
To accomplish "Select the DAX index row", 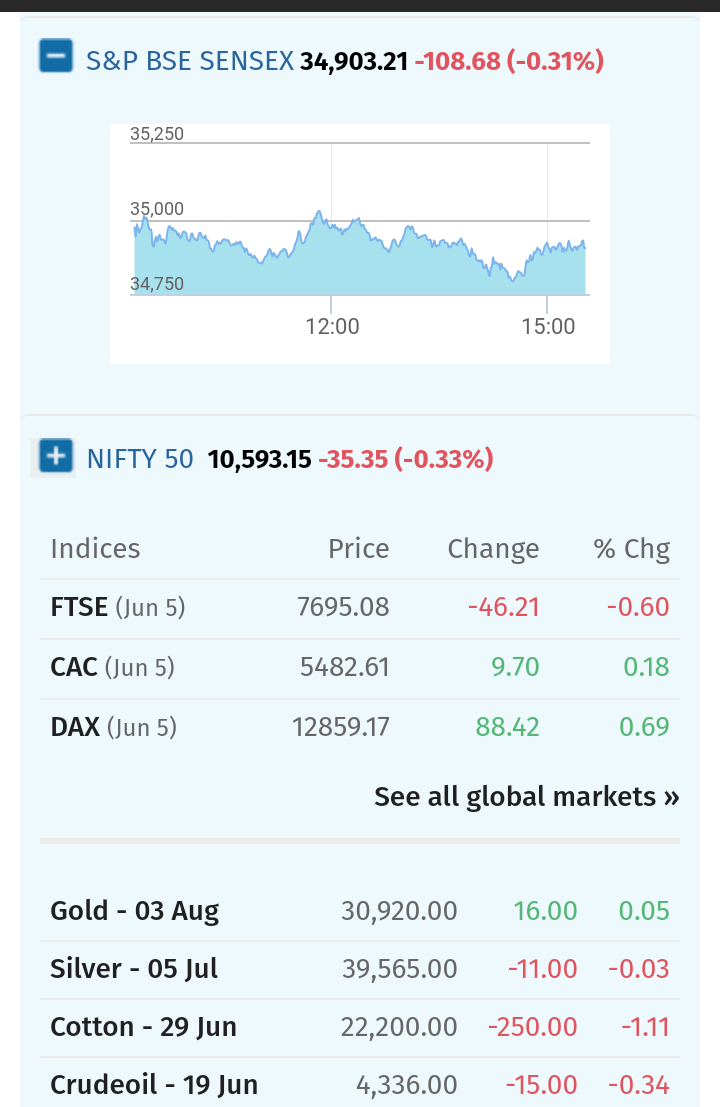I will [360, 727].
